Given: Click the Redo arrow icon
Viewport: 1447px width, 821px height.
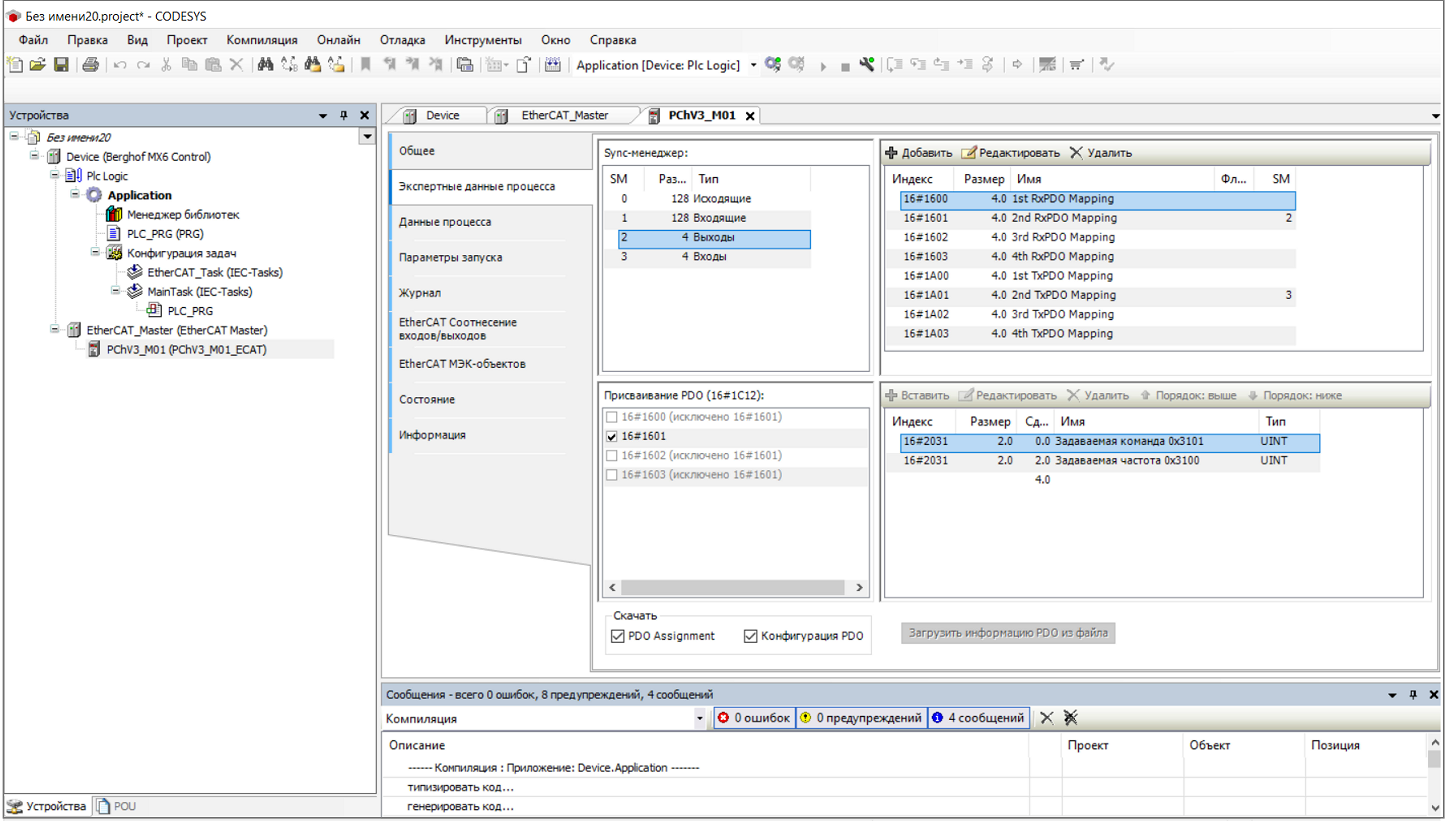Looking at the screenshot, I should [x=143, y=65].
